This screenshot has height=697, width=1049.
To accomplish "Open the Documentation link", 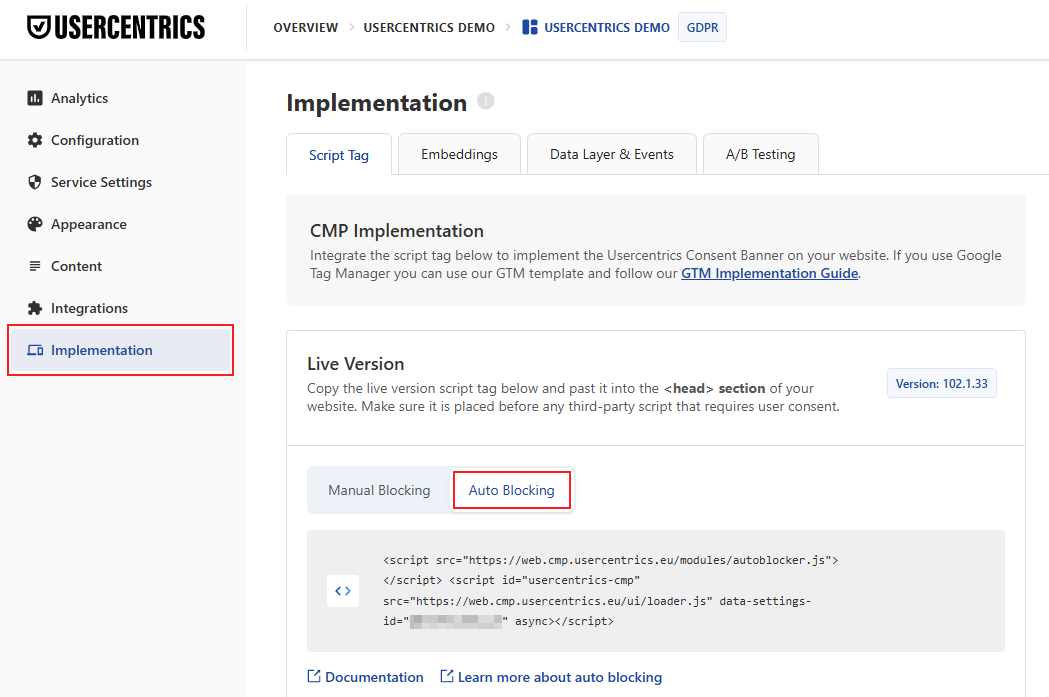I will 365,677.
